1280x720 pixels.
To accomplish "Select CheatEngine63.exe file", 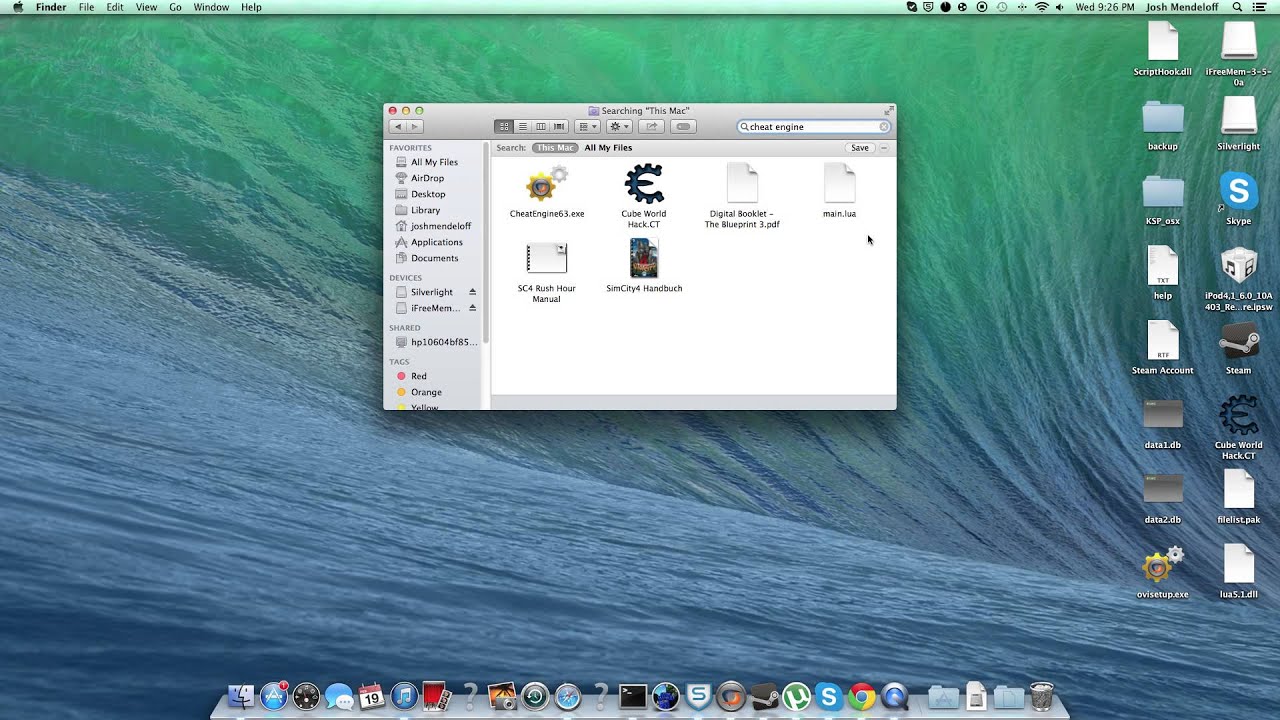I will 547,192.
